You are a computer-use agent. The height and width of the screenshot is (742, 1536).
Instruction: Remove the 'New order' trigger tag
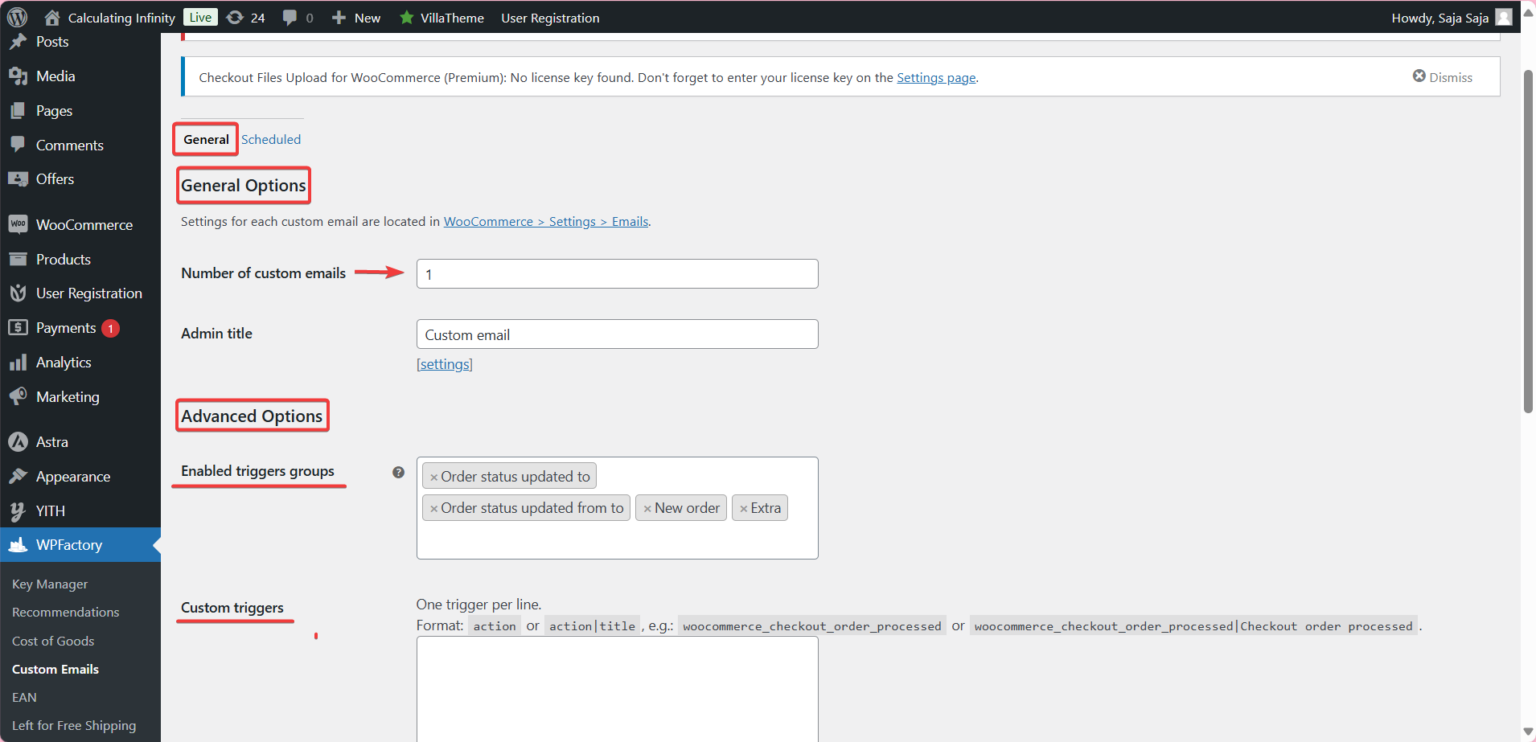pyautogui.click(x=647, y=508)
